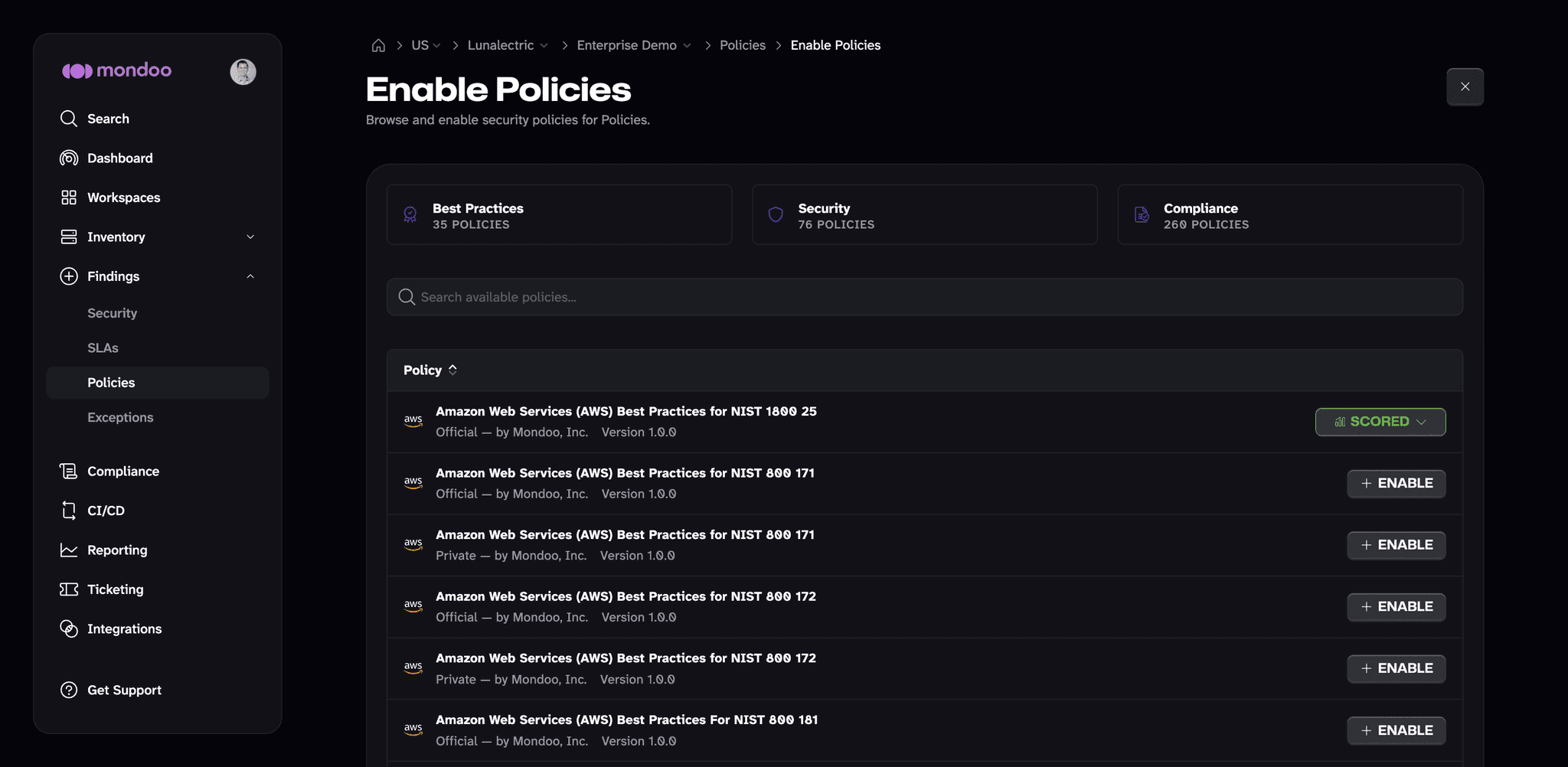Click AWS logo of NIST 800 181 row
The image size is (1568, 767).
413,729
